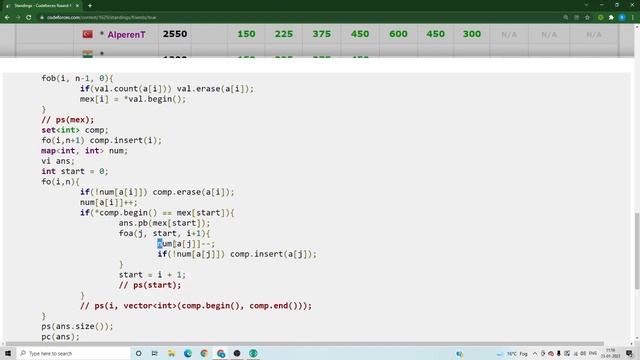Launch Microsoft Edge from the taskbar
The image size is (640, 360).
[x=188, y=353]
